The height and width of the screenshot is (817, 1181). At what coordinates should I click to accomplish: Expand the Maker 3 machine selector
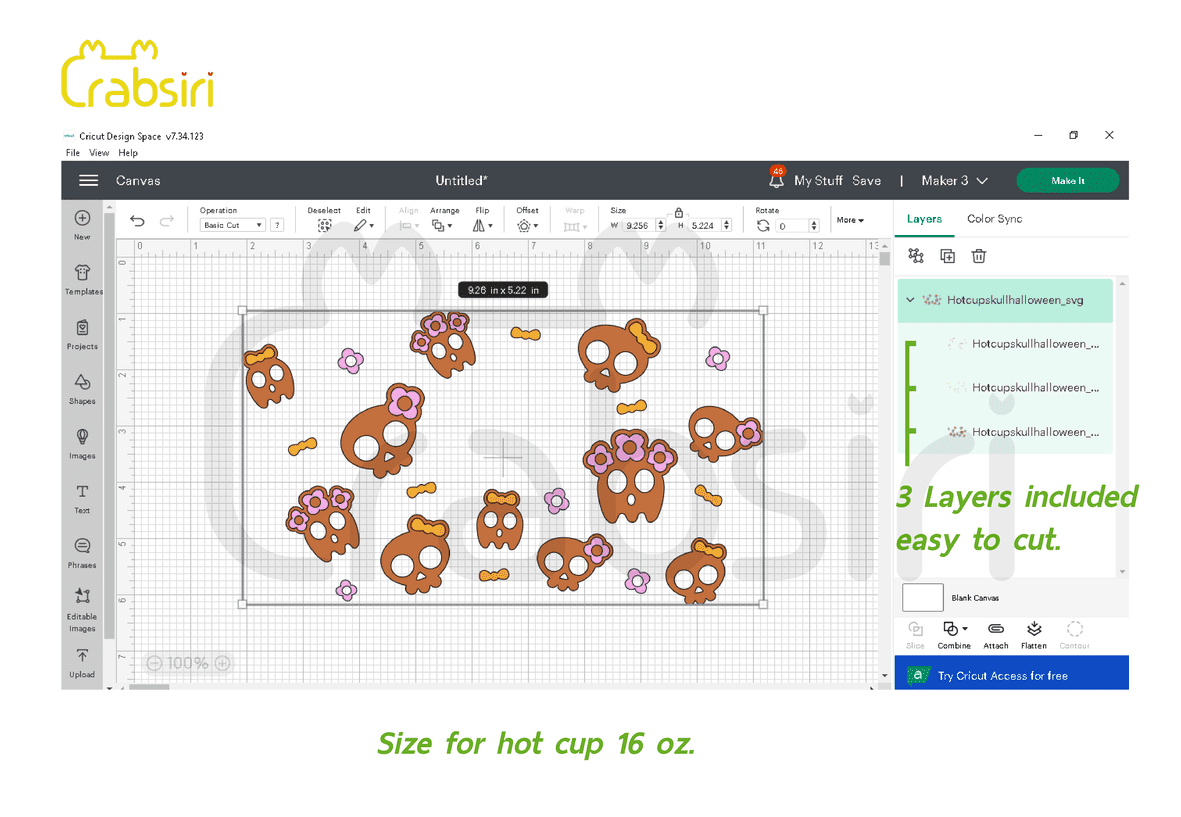[954, 181]
